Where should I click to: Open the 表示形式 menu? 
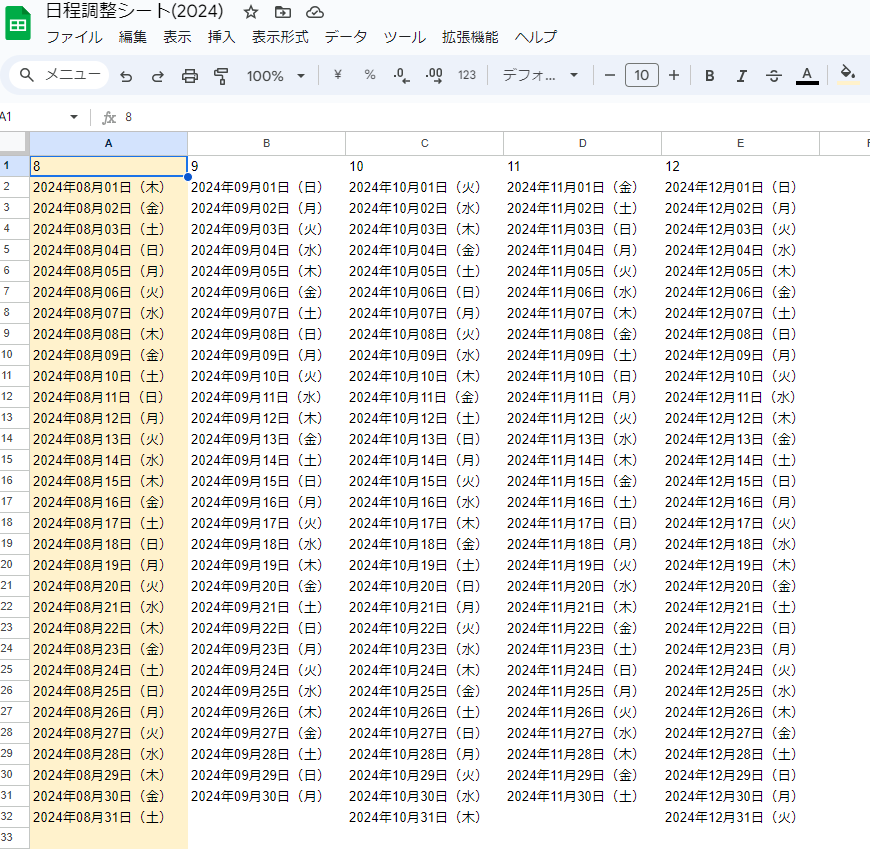(x=280, y=37)
